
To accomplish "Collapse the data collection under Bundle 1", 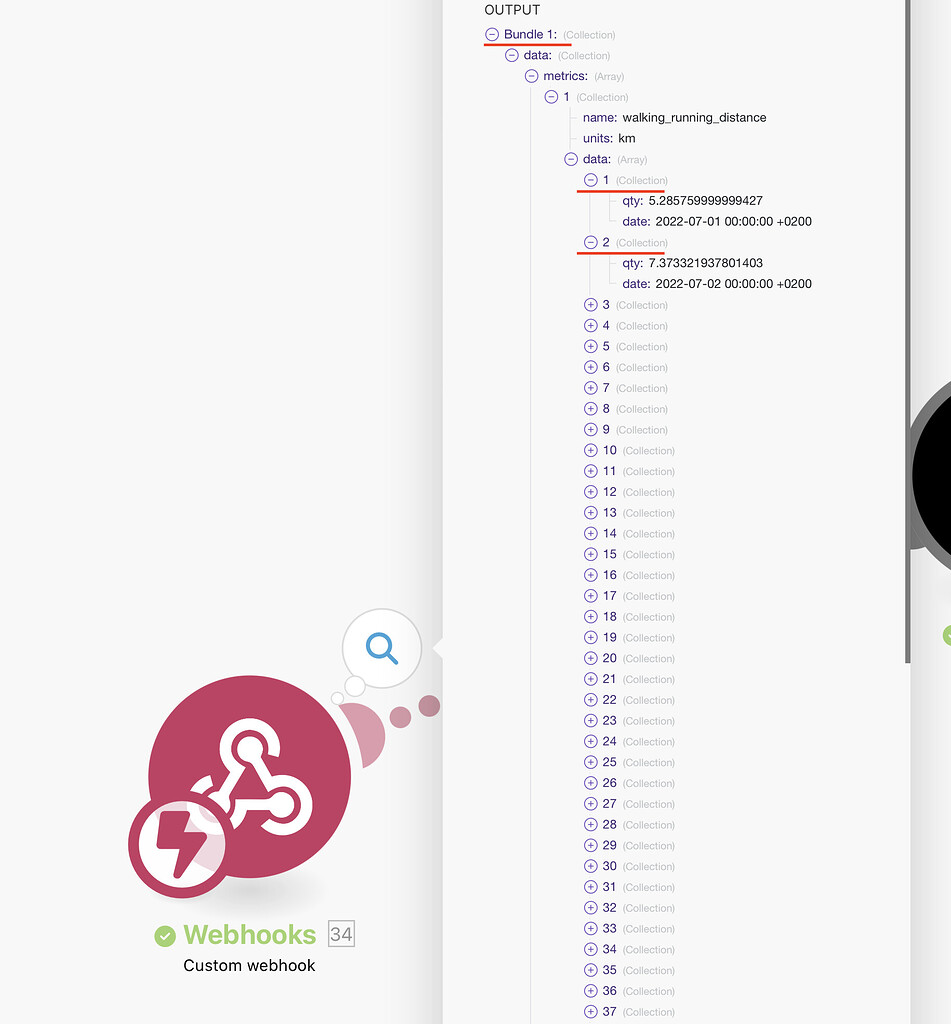I will [511, 55].
